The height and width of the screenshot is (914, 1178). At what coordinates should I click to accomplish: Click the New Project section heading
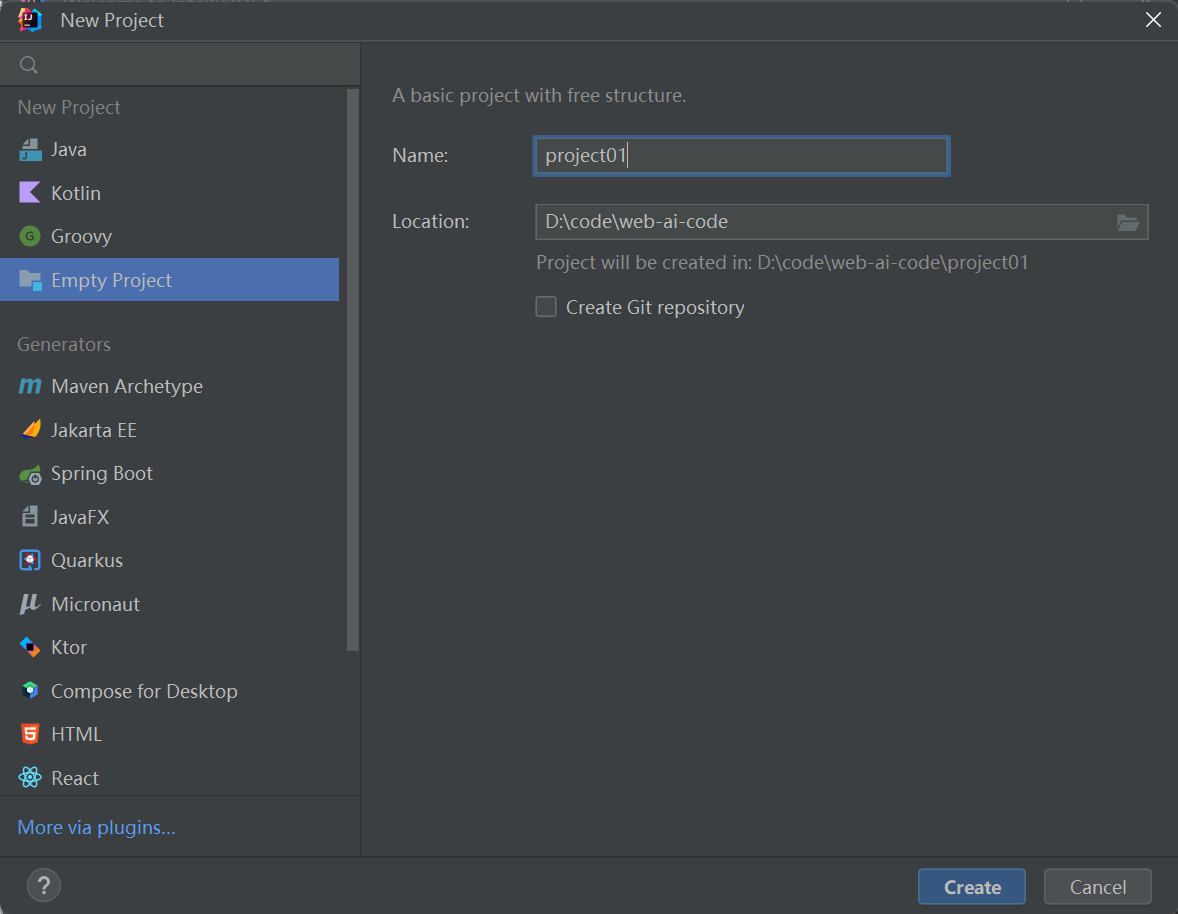(69, 107)
